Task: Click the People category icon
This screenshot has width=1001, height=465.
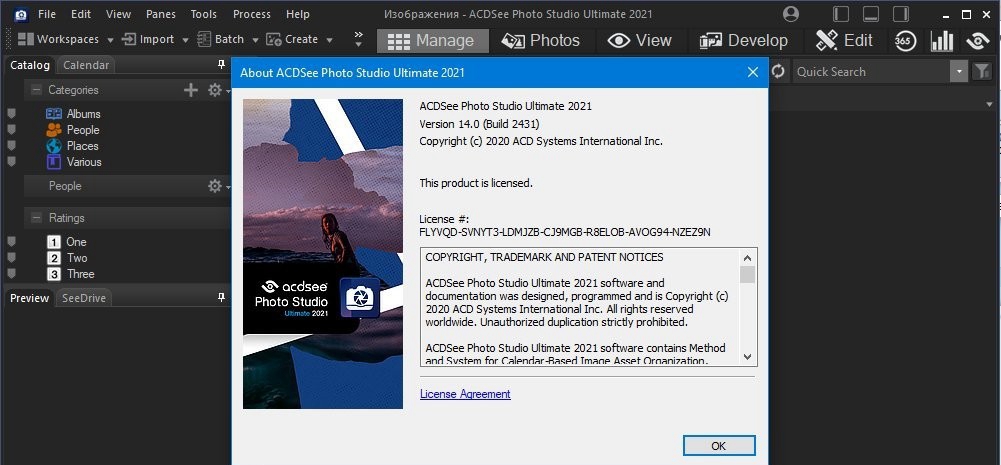Action: [x=54, y=130]
